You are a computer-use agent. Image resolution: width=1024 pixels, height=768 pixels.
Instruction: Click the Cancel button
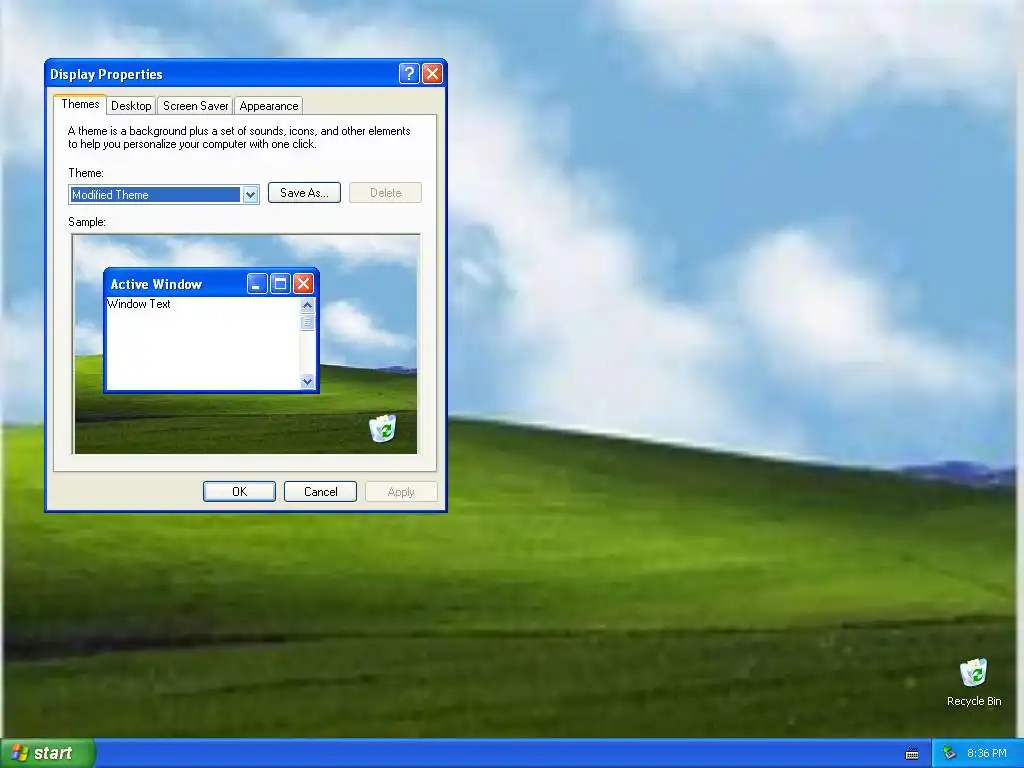tap(320, 492)
